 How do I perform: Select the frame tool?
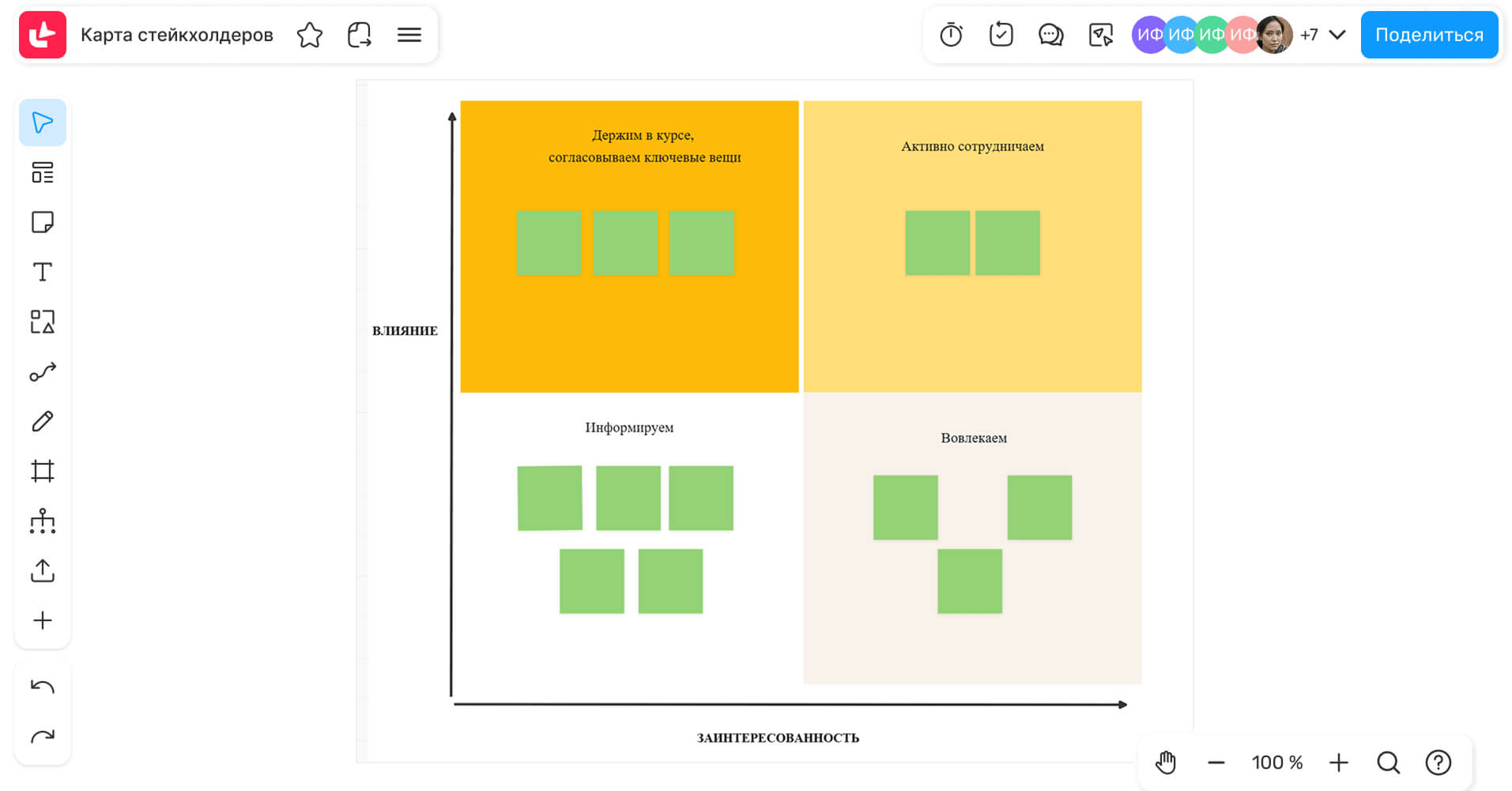[42, 471]
